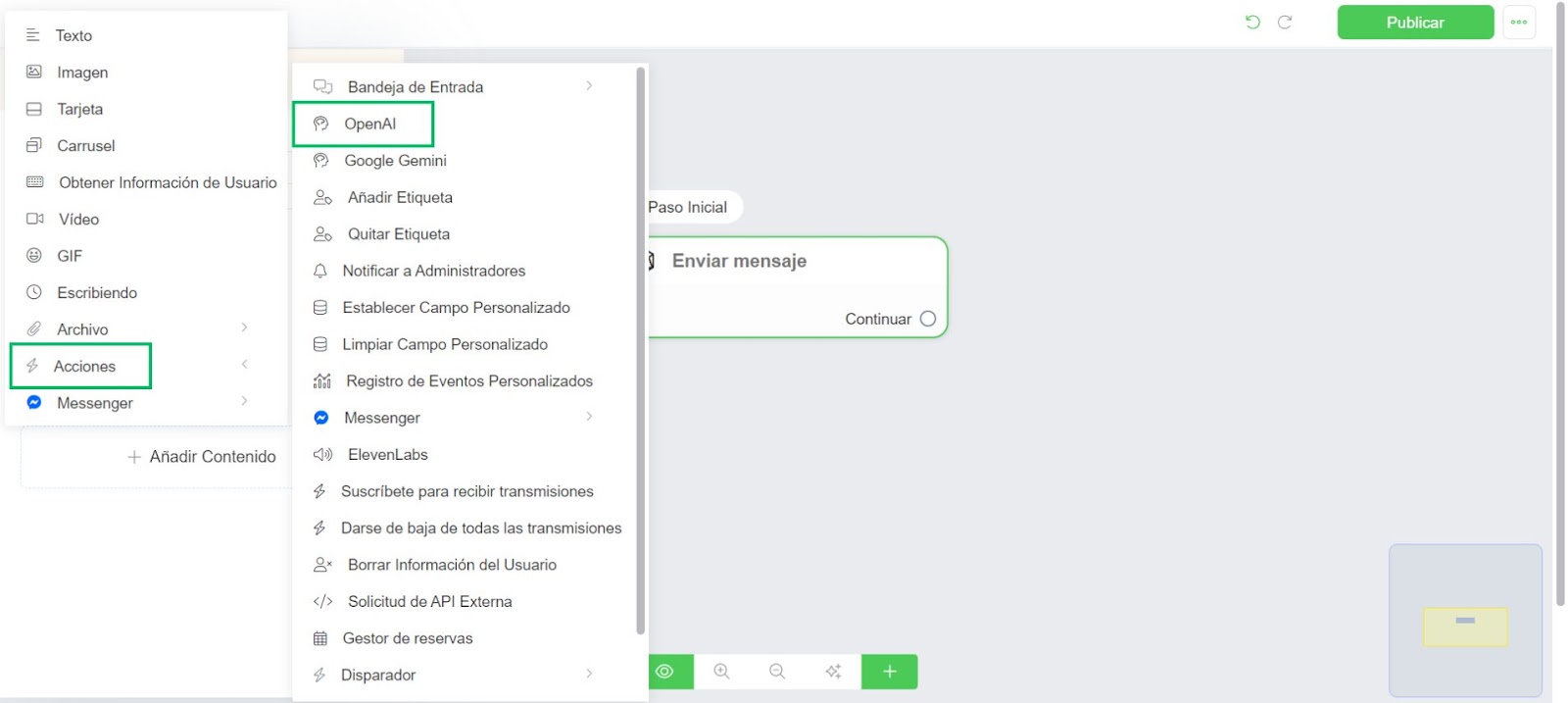Click the Registro de Eventos chart icon
This screenshot has height=703, width=1568.
321,380
